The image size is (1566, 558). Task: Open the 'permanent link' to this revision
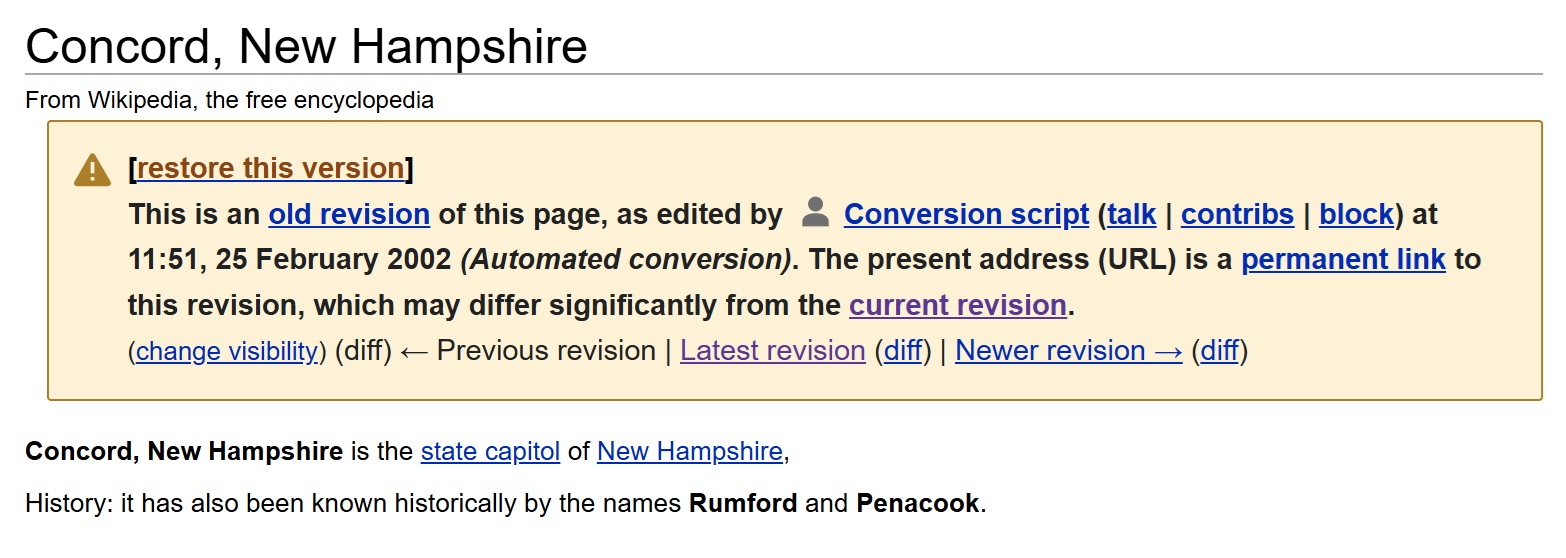point(1343,260)
